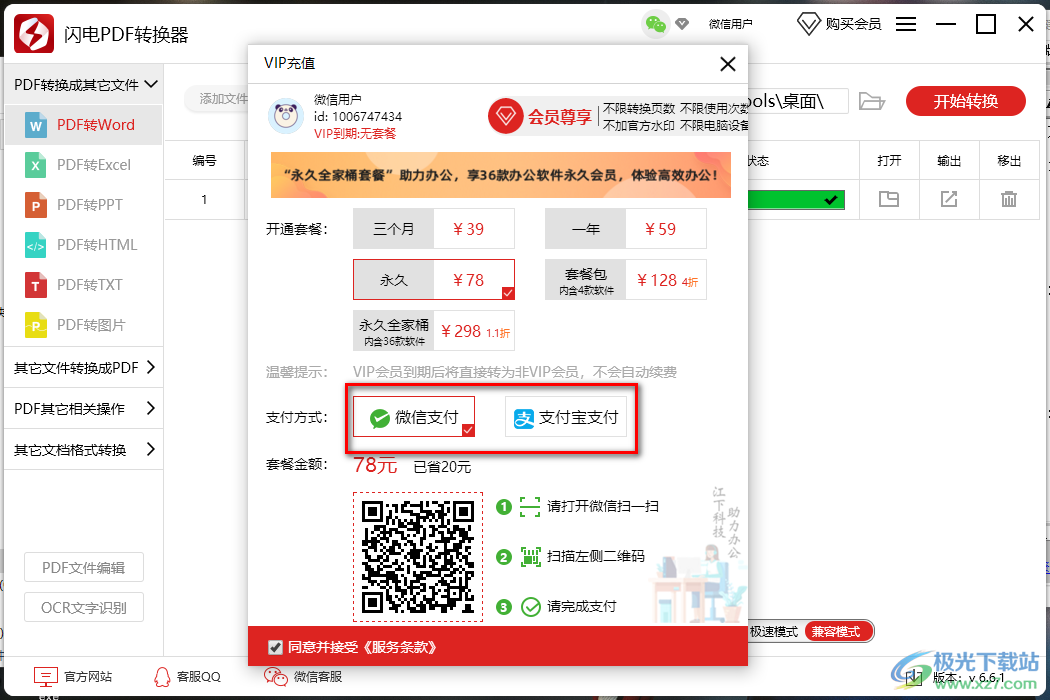Select PDF转PPT in sidebar
The image size is (1050, 700).
[x=84, y=205]
